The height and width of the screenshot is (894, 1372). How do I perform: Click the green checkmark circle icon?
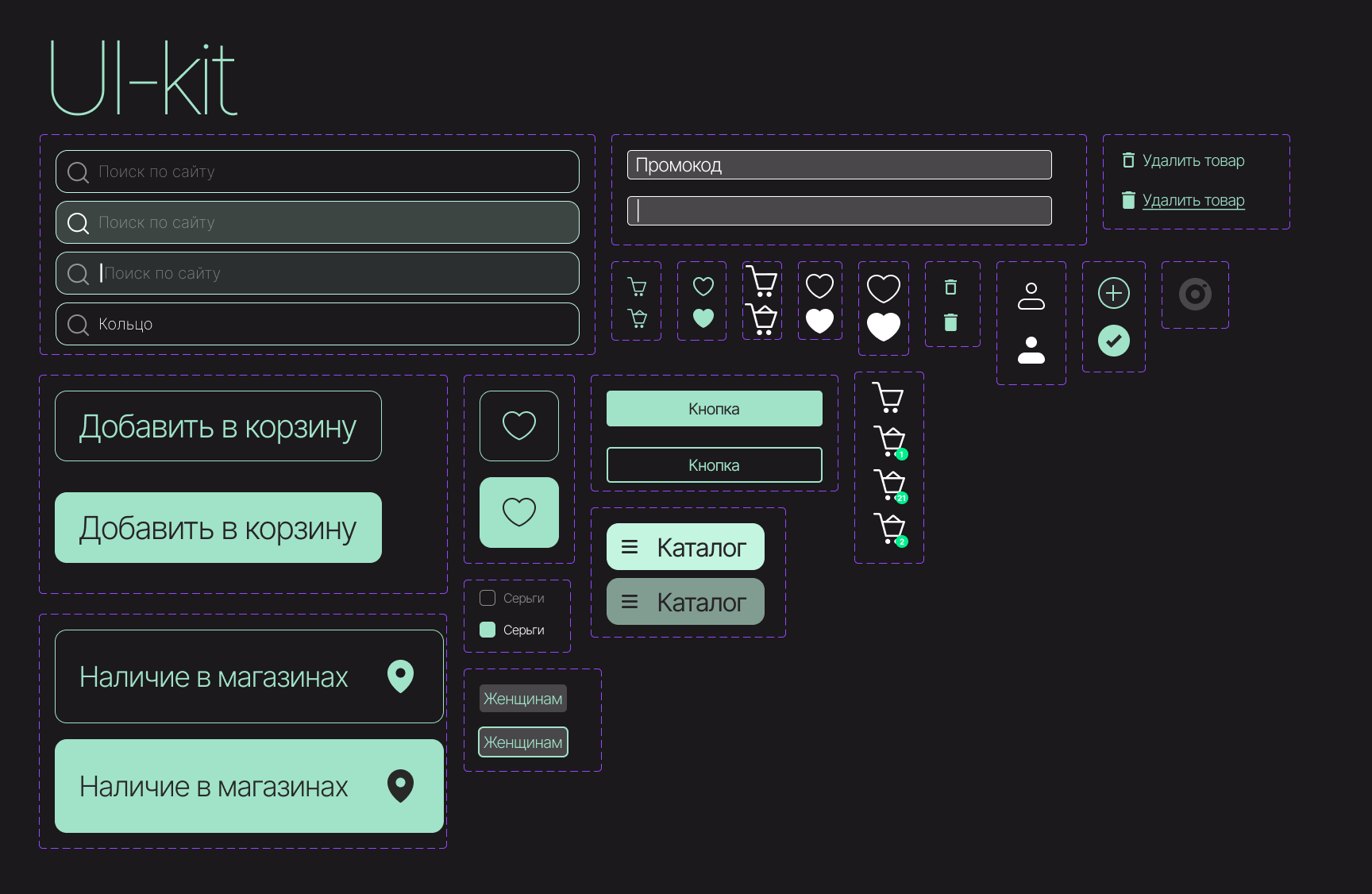point(1113,341)
